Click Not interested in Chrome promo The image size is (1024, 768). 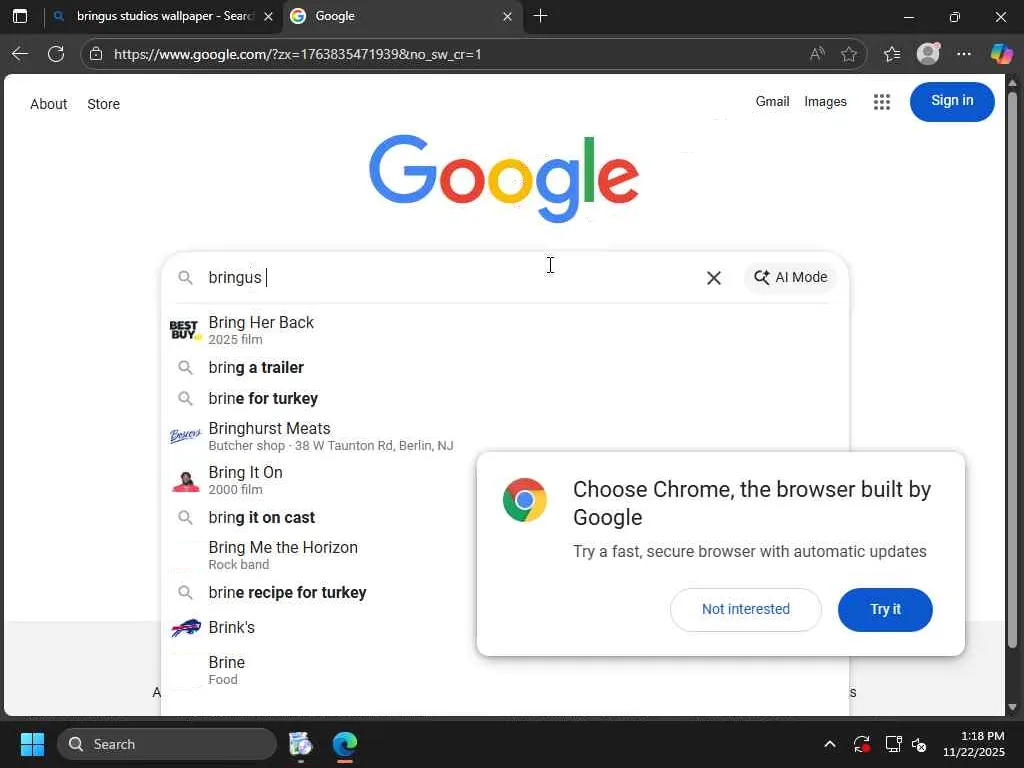745,609
